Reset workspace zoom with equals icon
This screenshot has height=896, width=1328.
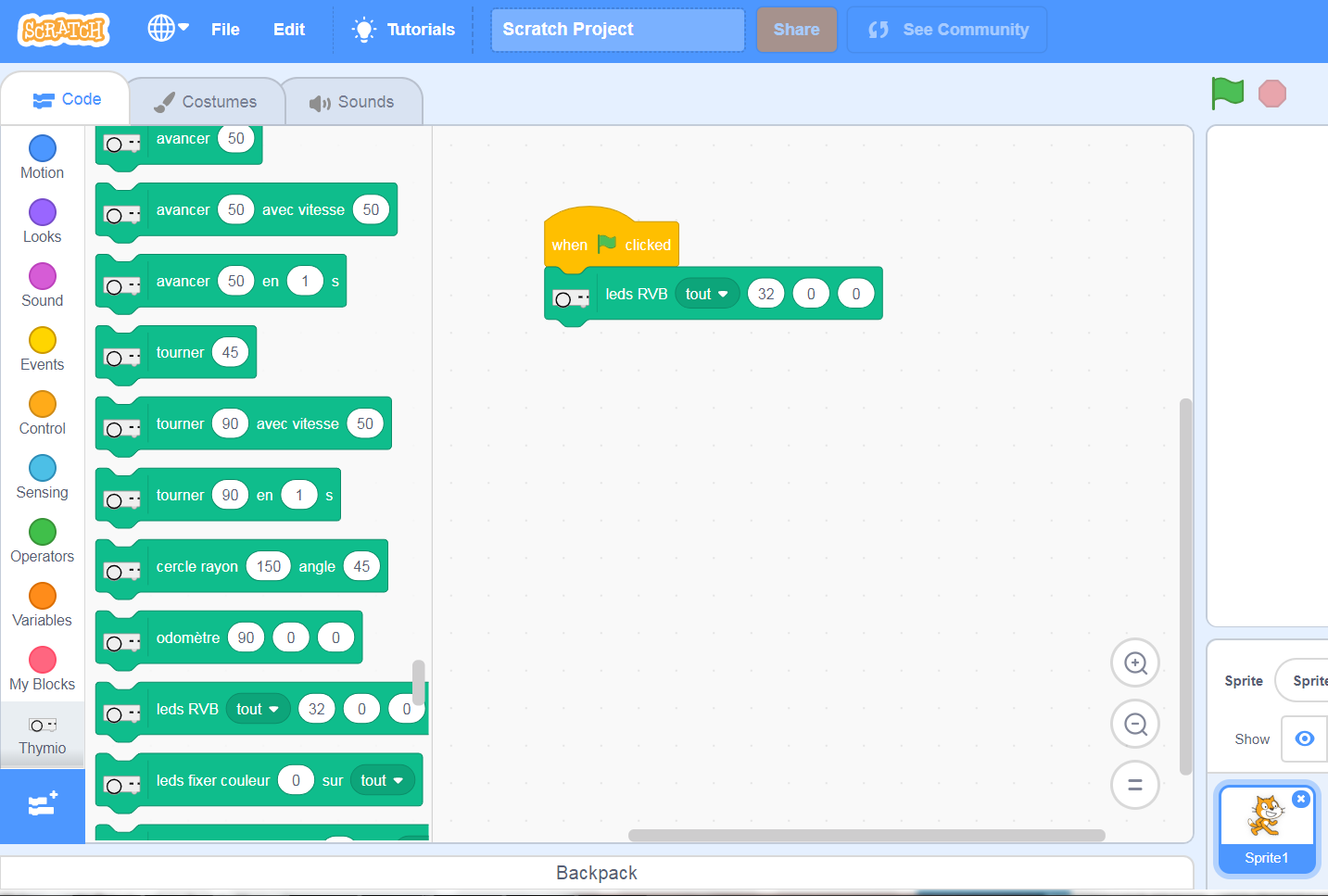pos(1135,785)
